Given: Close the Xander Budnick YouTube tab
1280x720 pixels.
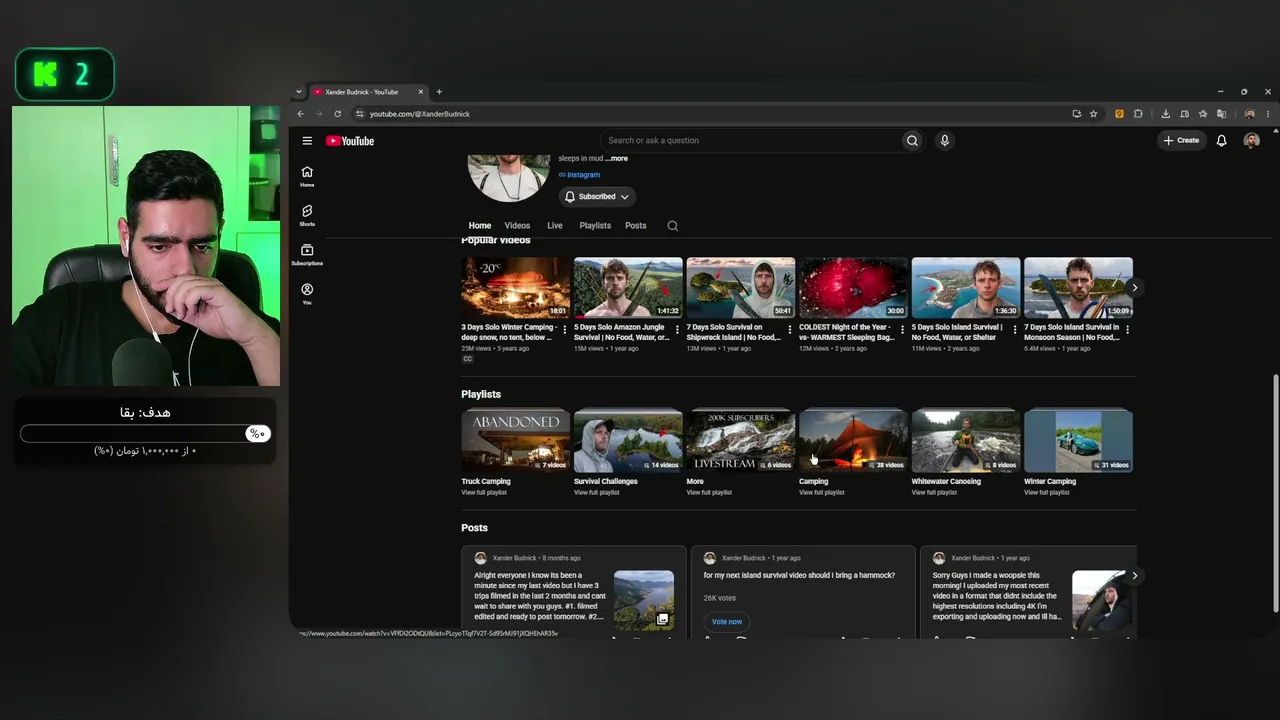Looking at the screenshot, I should [421, 92].
